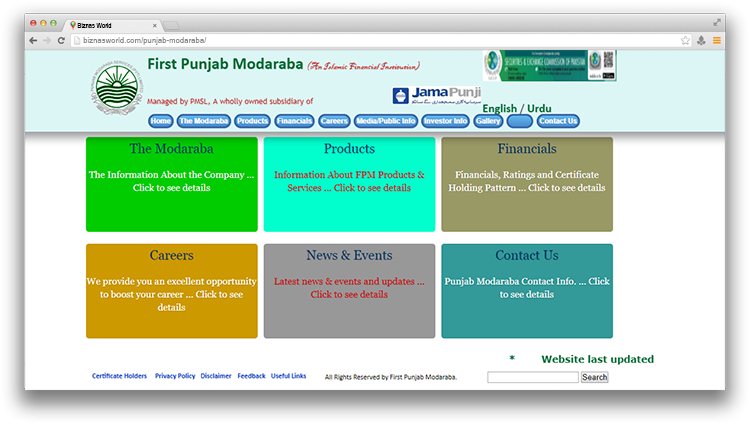Open the orange Careers tile
Image resolution: width=750 pixels, height=425 pixels.
[x=171, y=291]
